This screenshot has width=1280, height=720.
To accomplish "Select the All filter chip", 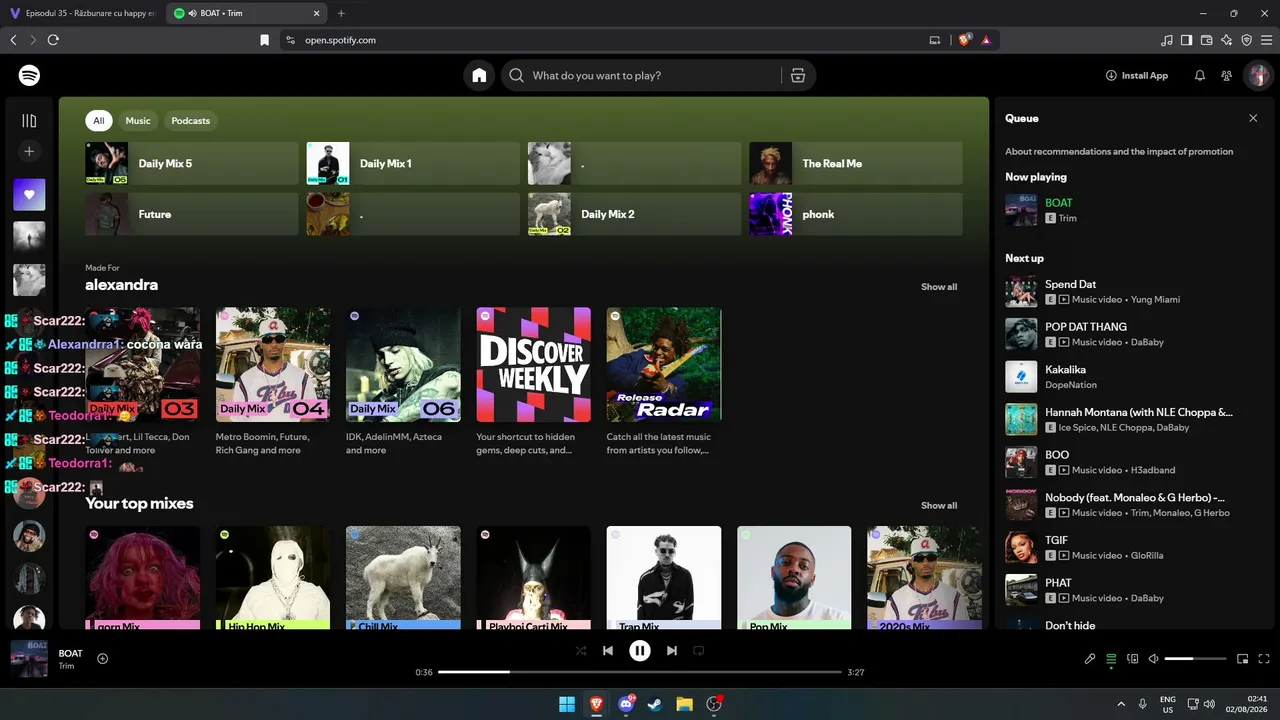I will (99, 121).
